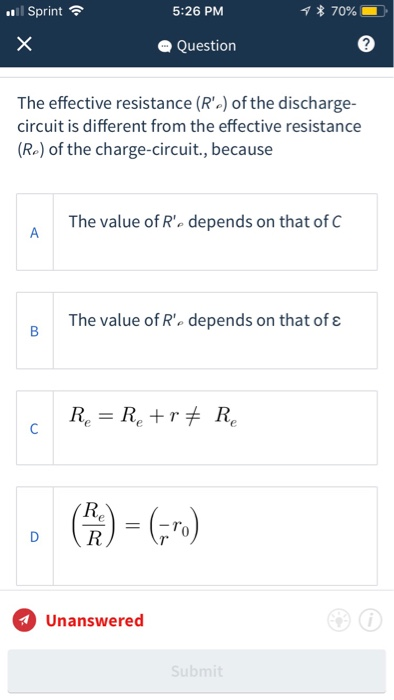Tap the red Unanswered status icon

pos(24,621)
